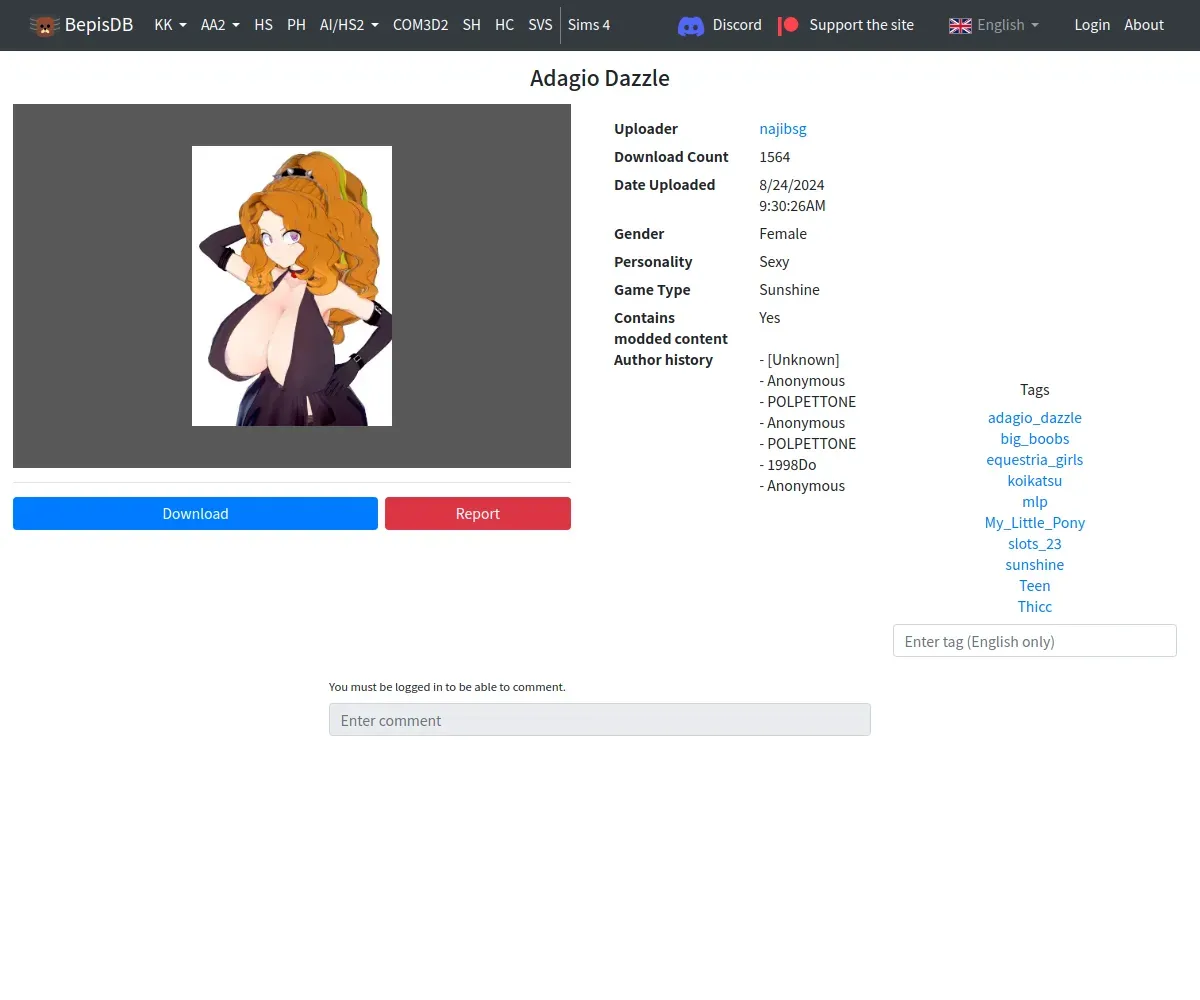Click the sunshine tag

tap(1035, 565)
